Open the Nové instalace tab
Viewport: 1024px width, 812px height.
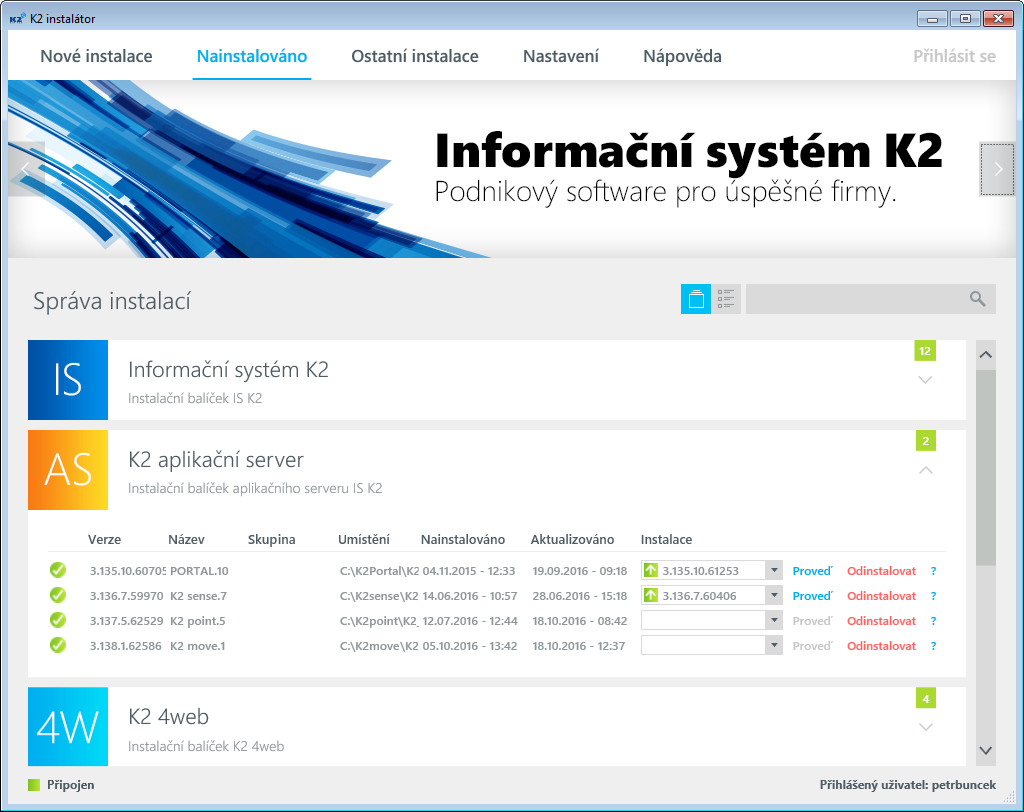(x=96, y=56)
